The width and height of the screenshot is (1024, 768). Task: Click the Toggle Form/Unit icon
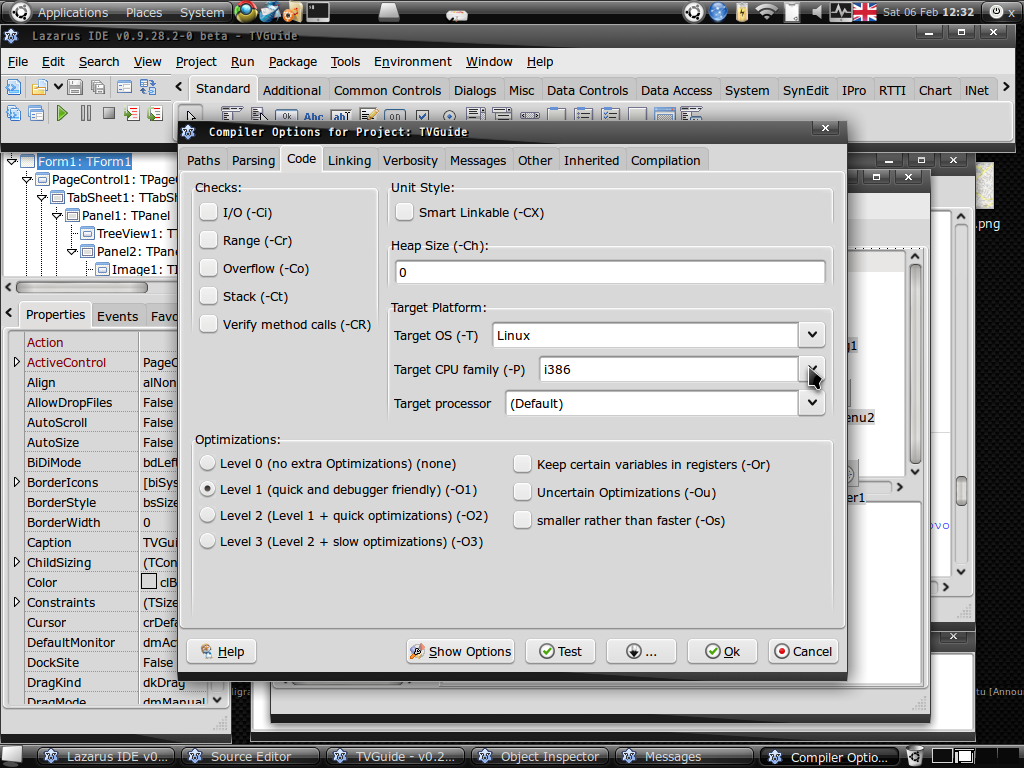point(147,88)
